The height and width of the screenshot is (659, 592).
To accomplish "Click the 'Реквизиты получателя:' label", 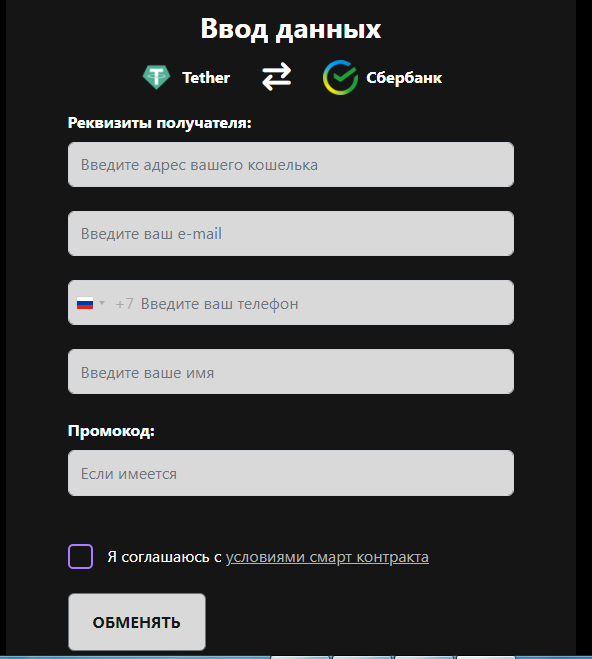I will (x=160, y=123).
